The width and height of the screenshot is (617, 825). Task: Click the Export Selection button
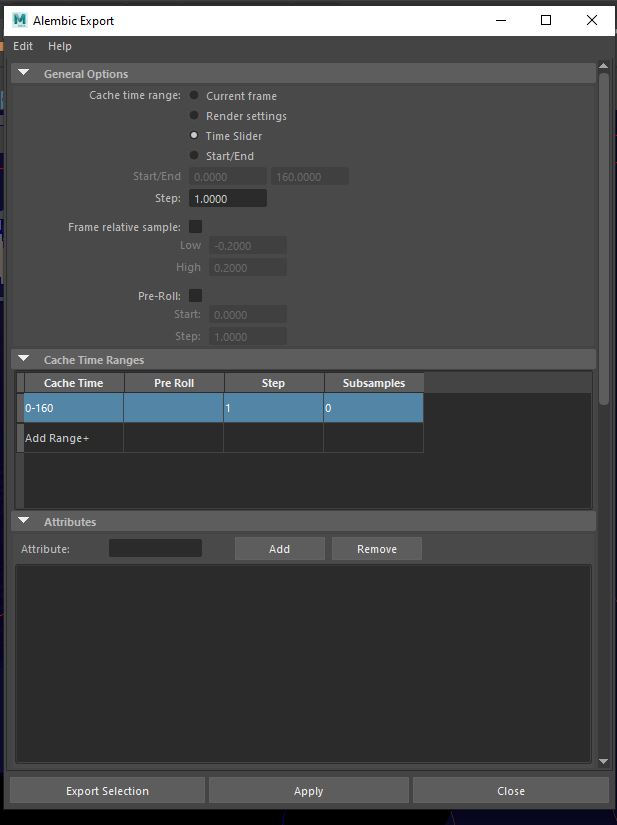click(107, 791)
